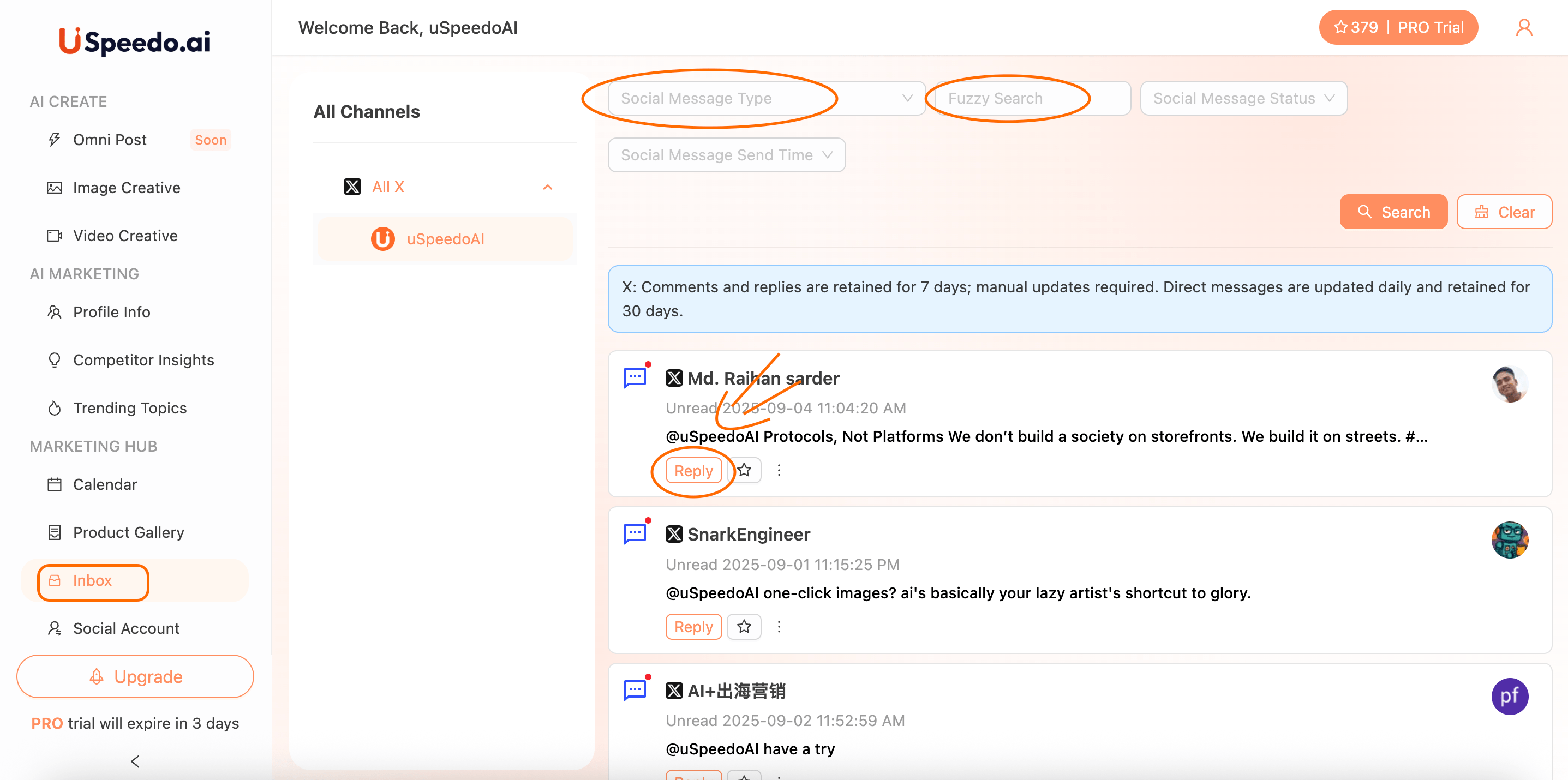
Task: Open the Calendar in Marketing Hub
Action: pos(105,484)
